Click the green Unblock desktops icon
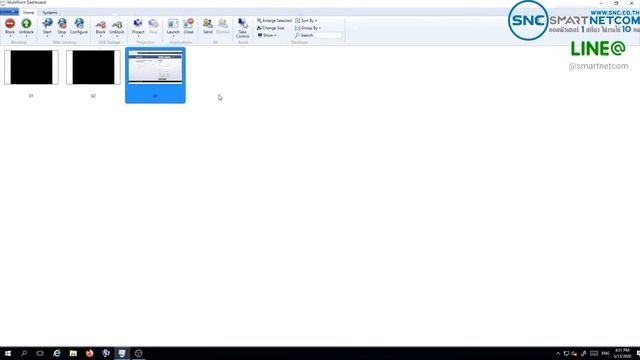The width and height of the screenshot is (640, 360). [x=26, y=24]
